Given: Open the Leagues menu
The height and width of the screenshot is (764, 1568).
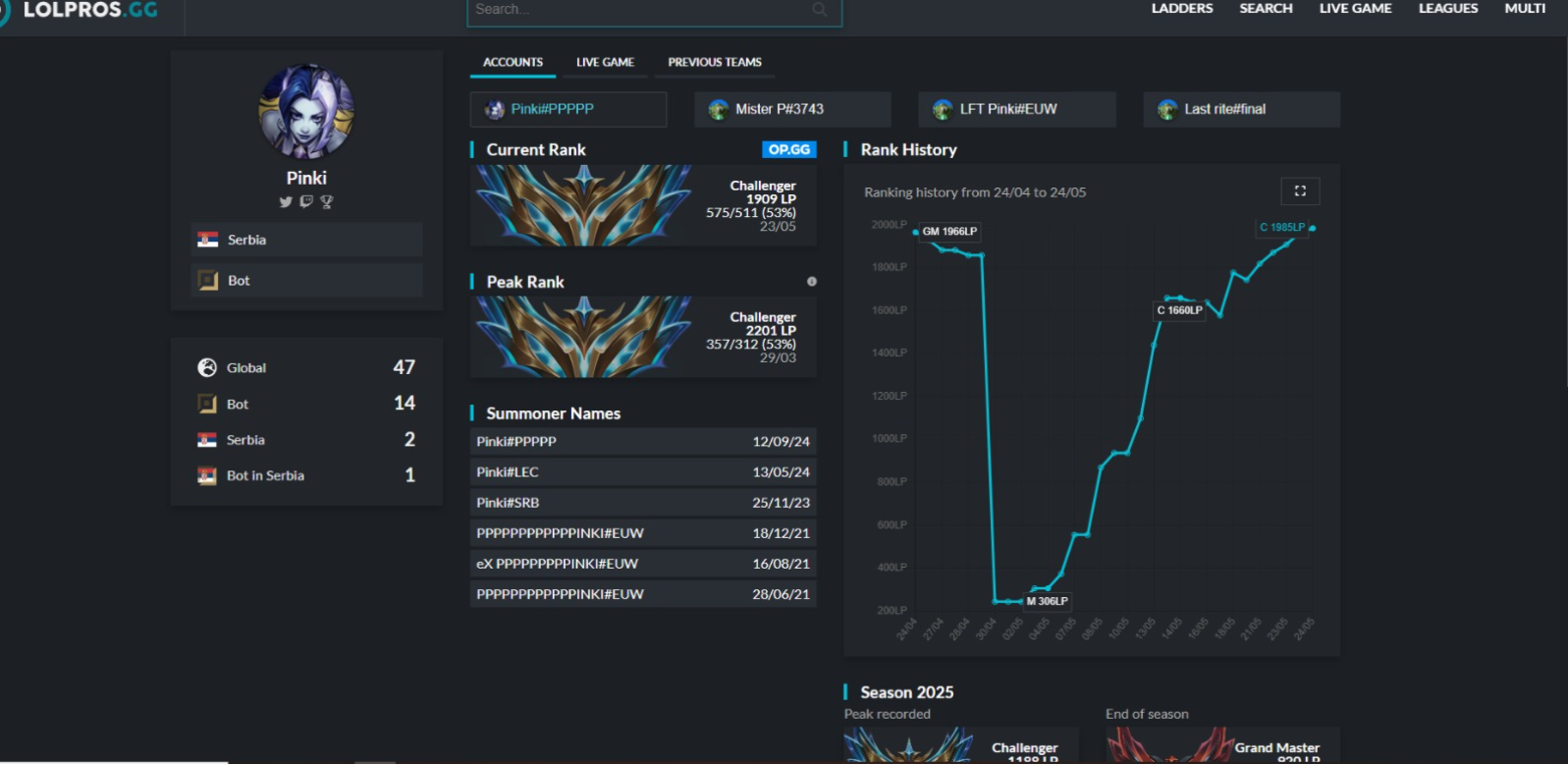Looking at the screenshot, I should 1448,9.
